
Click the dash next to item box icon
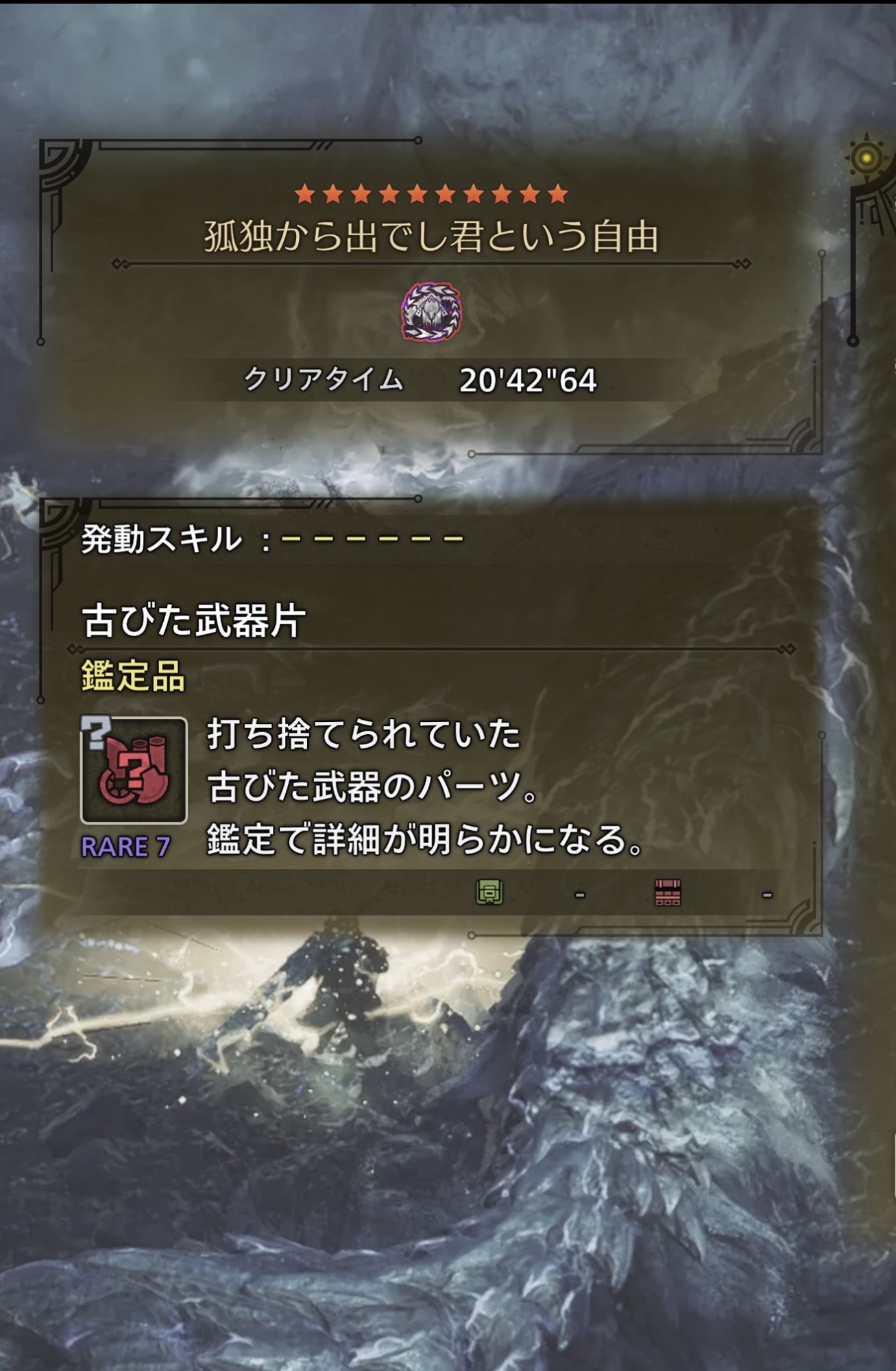(x=767, y=894)
